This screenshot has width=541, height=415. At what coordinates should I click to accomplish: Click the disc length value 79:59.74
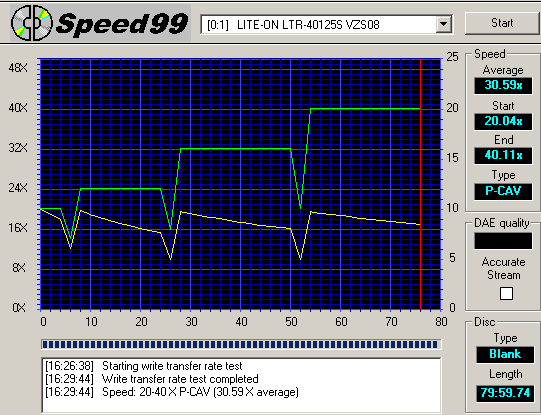tap(505, 393)
